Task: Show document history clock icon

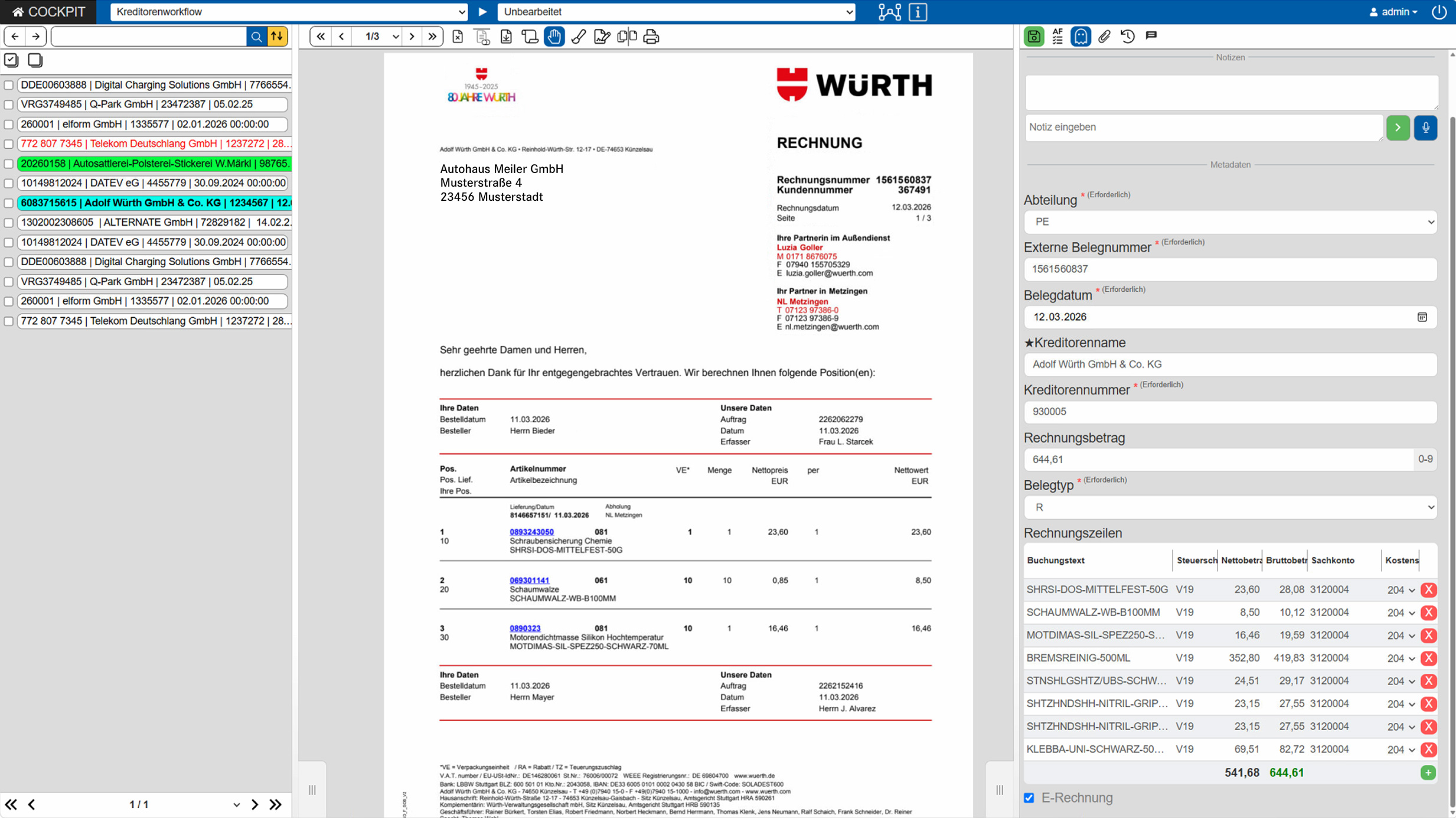Action: [1128, 37]
